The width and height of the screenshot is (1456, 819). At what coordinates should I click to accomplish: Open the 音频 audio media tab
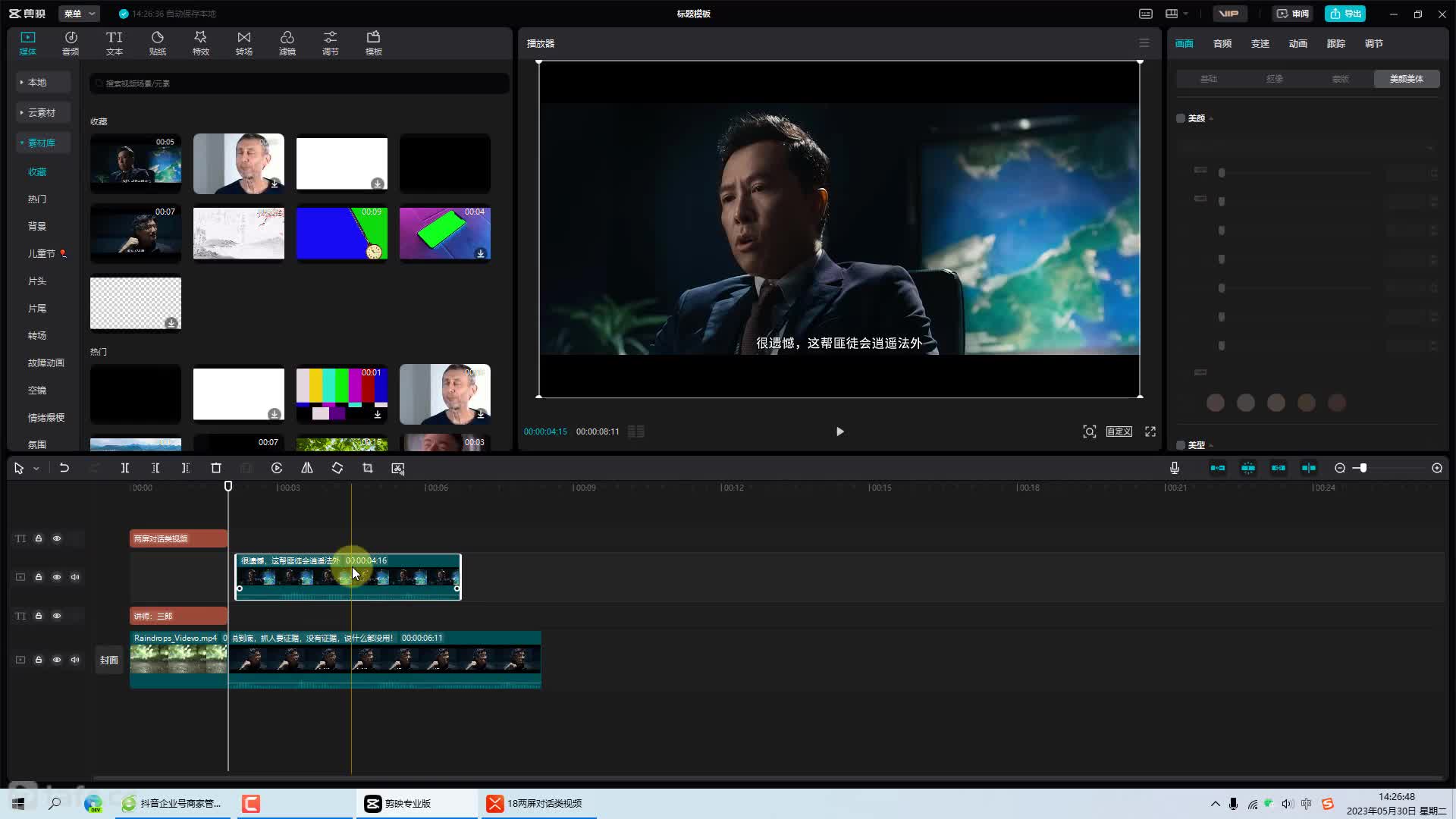(x=71, y=43)
